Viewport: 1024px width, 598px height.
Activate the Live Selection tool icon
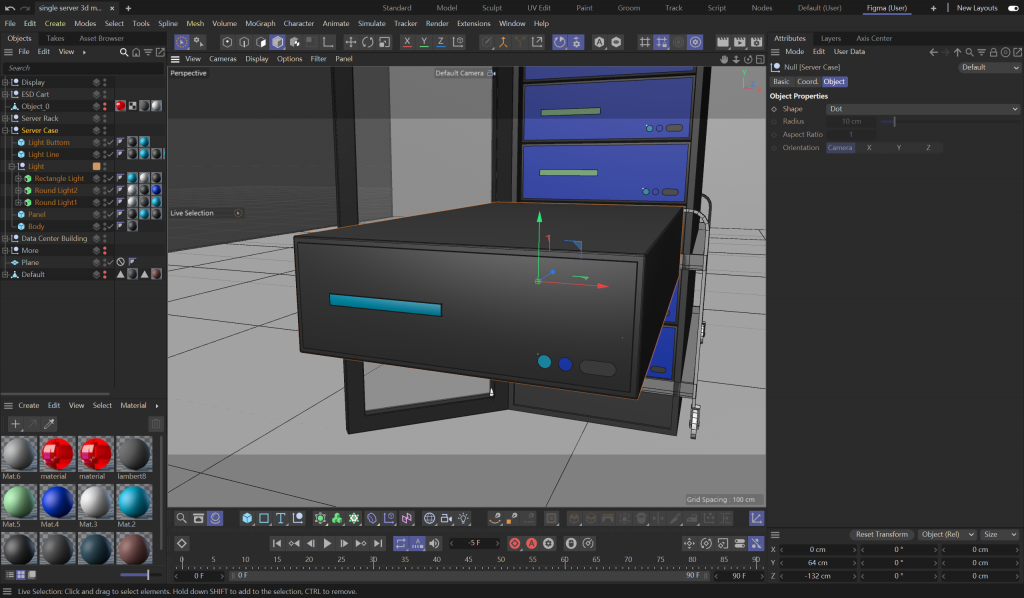pos(182,42)
